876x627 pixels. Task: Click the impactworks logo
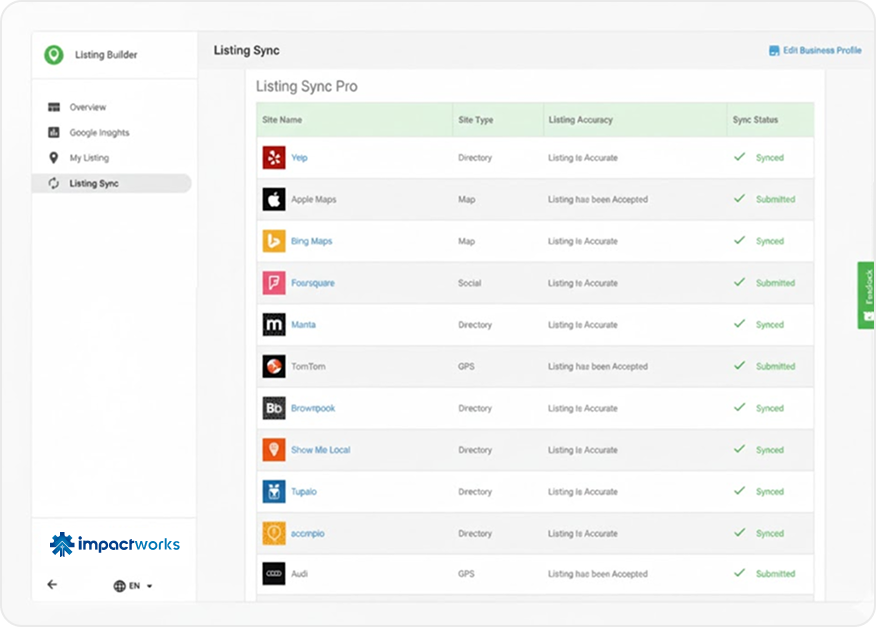(x=115, y=544)
